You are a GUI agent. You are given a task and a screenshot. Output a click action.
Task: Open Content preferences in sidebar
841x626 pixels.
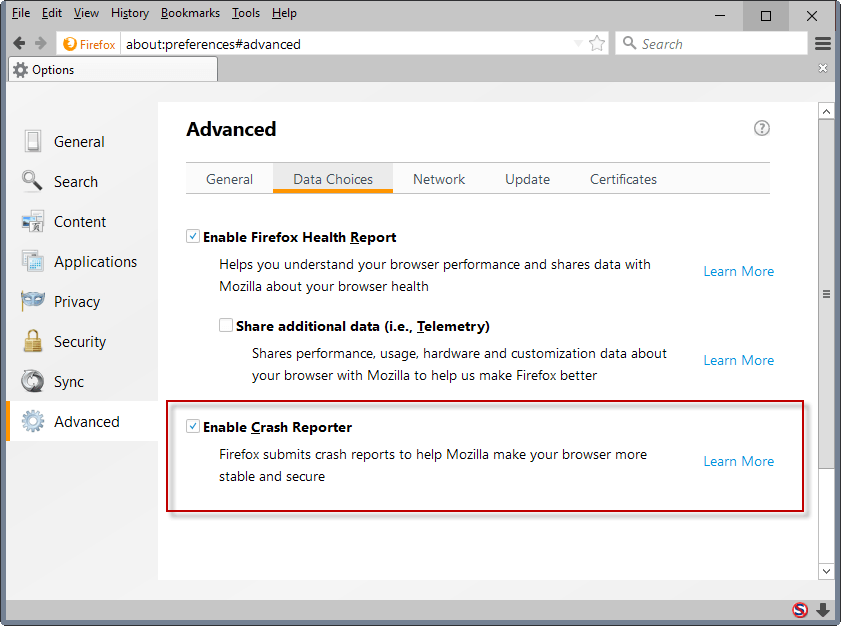[83, 222]
